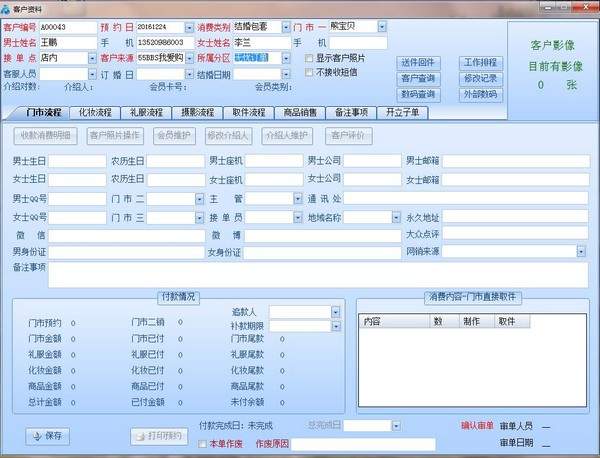Viewport: 600px width, 458px height.
Task: Open 工作排程 work schedule
Action: [480, 62]
